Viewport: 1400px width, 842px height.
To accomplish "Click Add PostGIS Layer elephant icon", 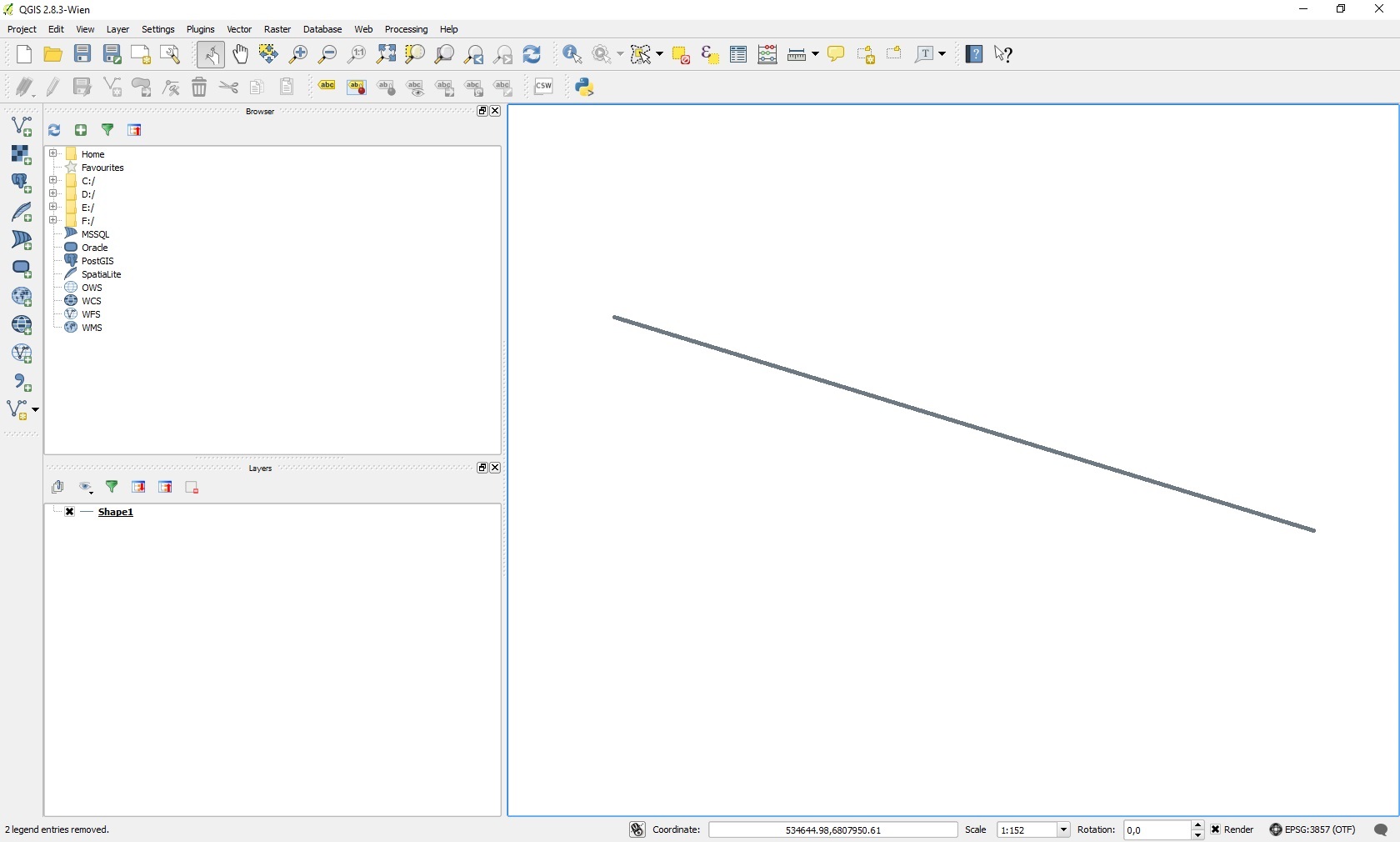I will 22,183.
